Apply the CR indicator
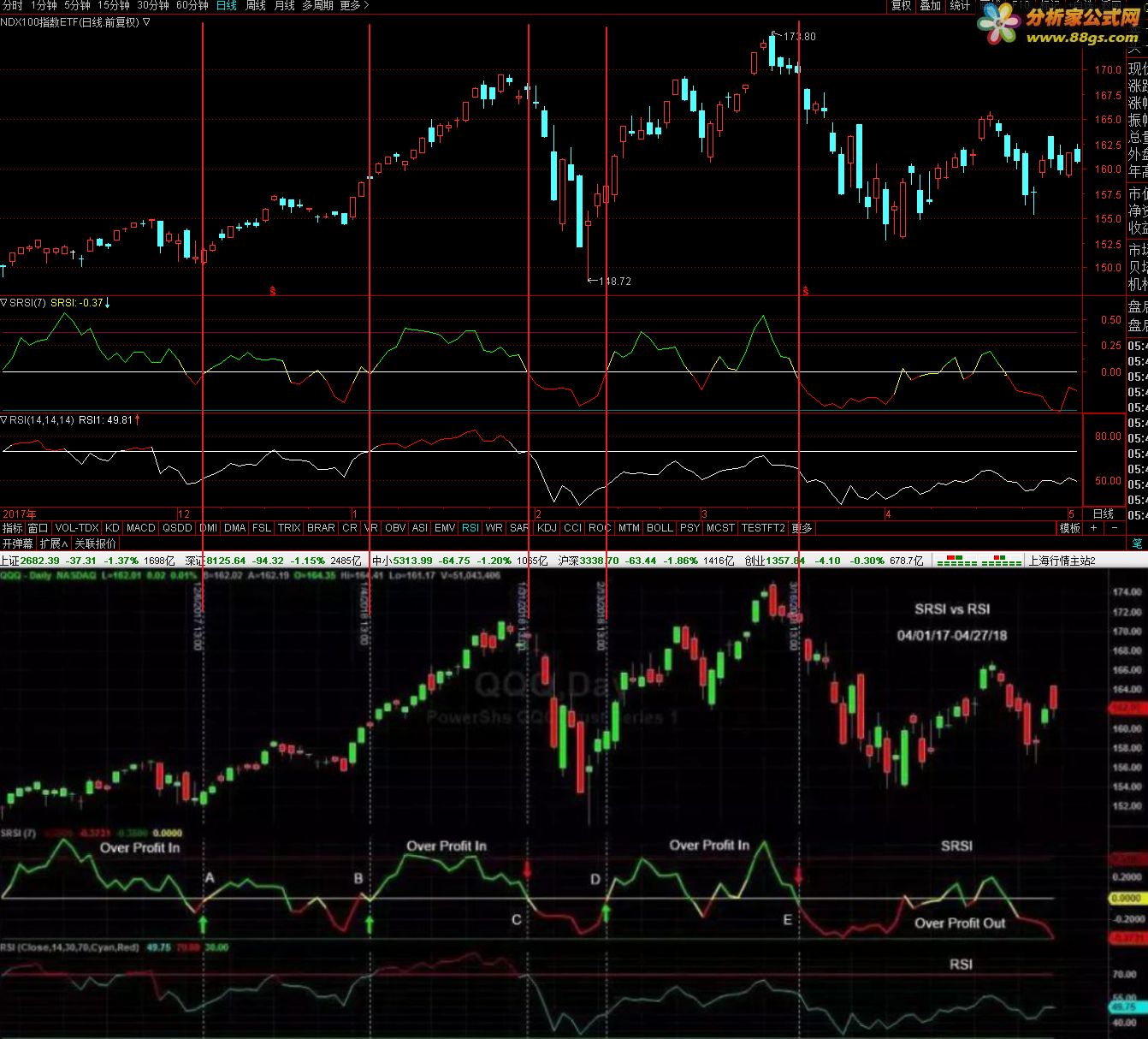Image resolution: width=1148 pixels, height=1039 pixels. pyautogui.click(x=350, y=528)
